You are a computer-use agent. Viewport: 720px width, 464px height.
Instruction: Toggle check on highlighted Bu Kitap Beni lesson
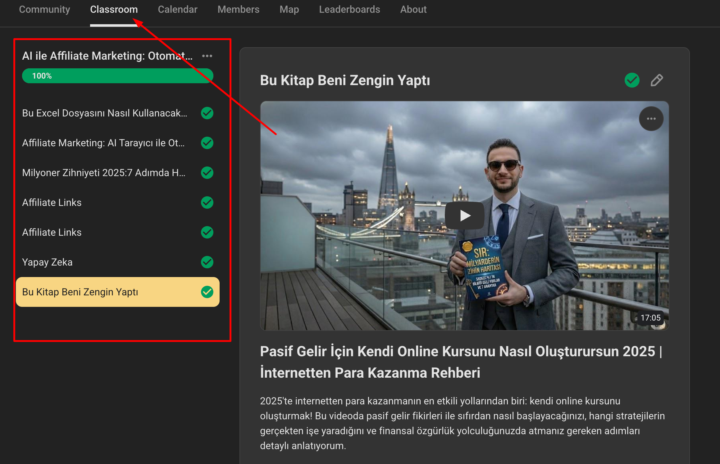point(207,292)
